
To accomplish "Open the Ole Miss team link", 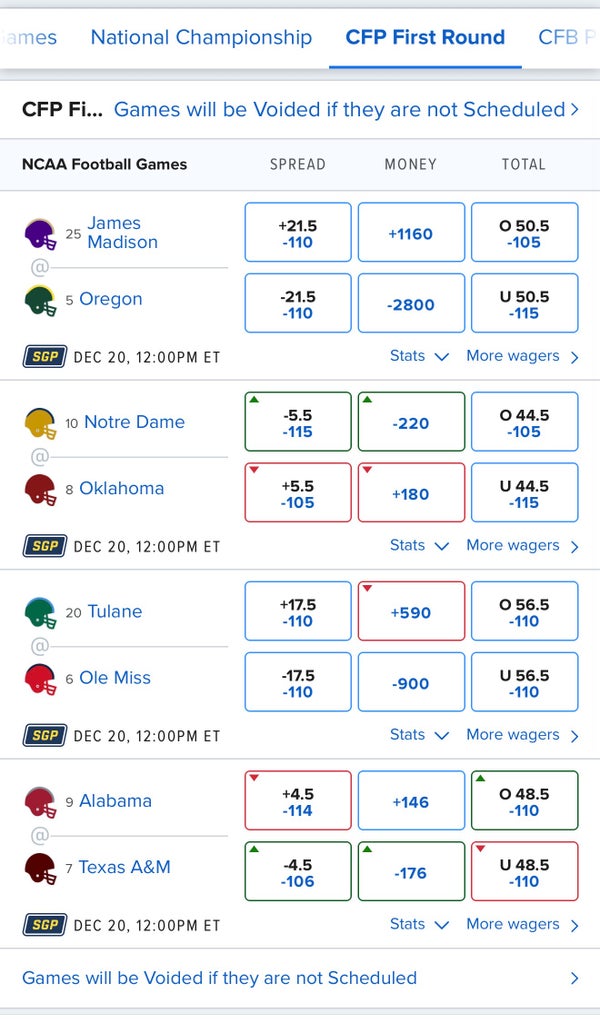I will (114, 678).
